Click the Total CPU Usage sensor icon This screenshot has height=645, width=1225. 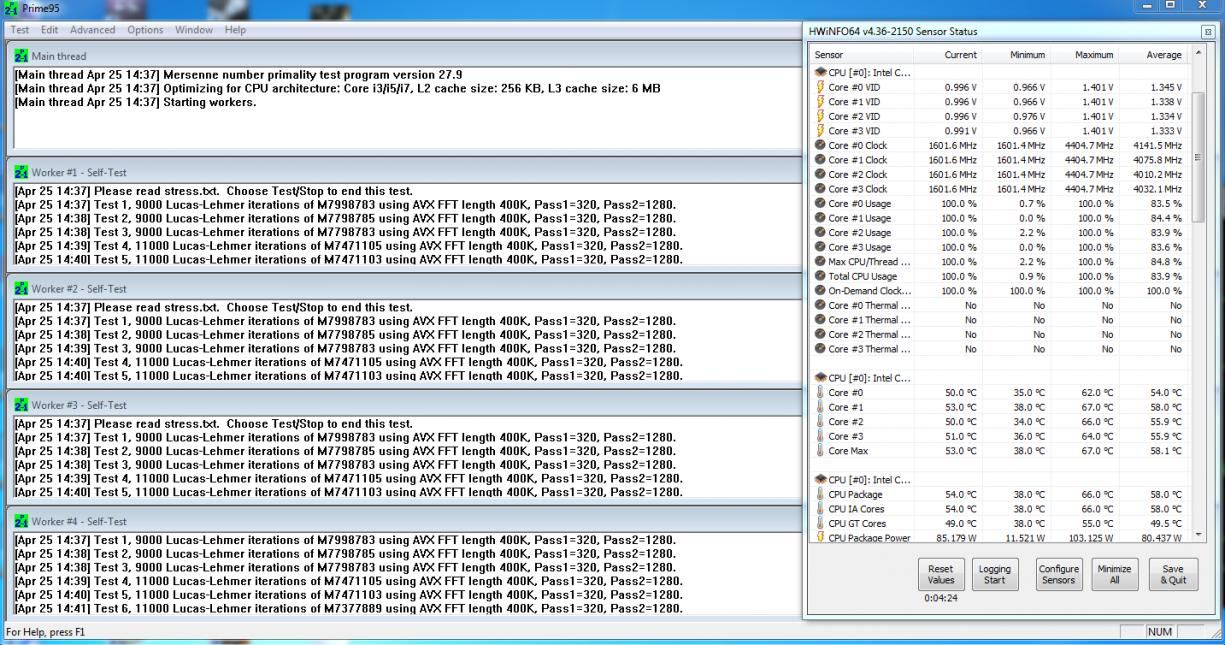(x=820, y=276)
